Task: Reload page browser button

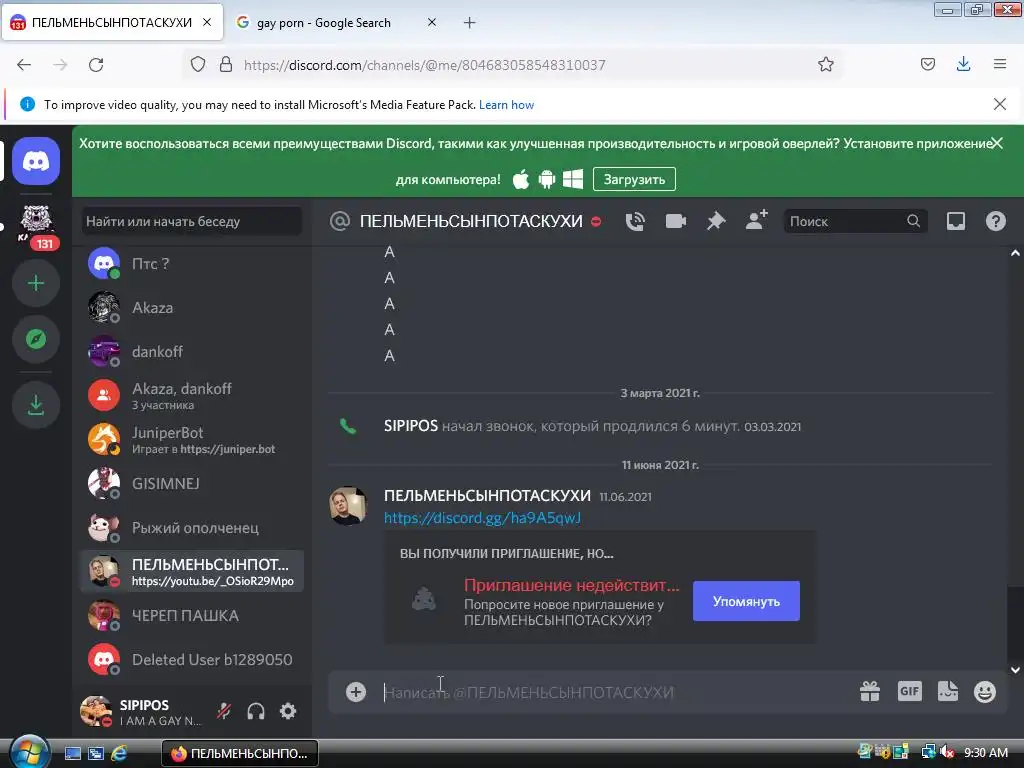Action: pos(96,65)
